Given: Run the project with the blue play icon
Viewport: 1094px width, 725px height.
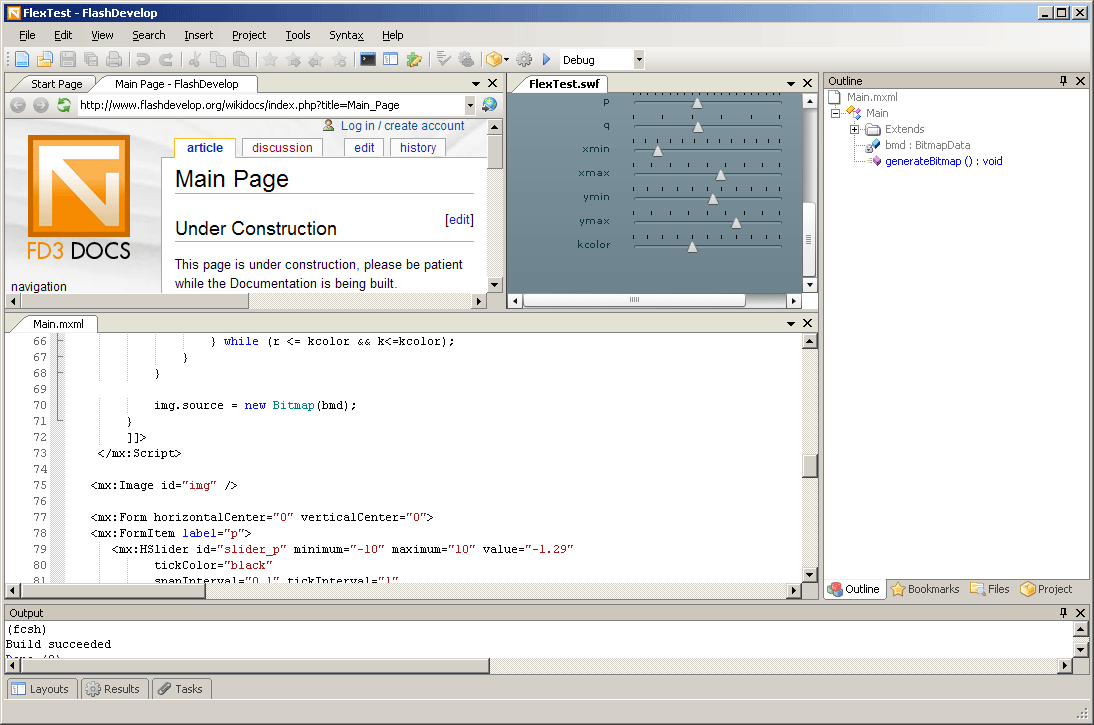Looking at the screenshot, I should [547, 60].
